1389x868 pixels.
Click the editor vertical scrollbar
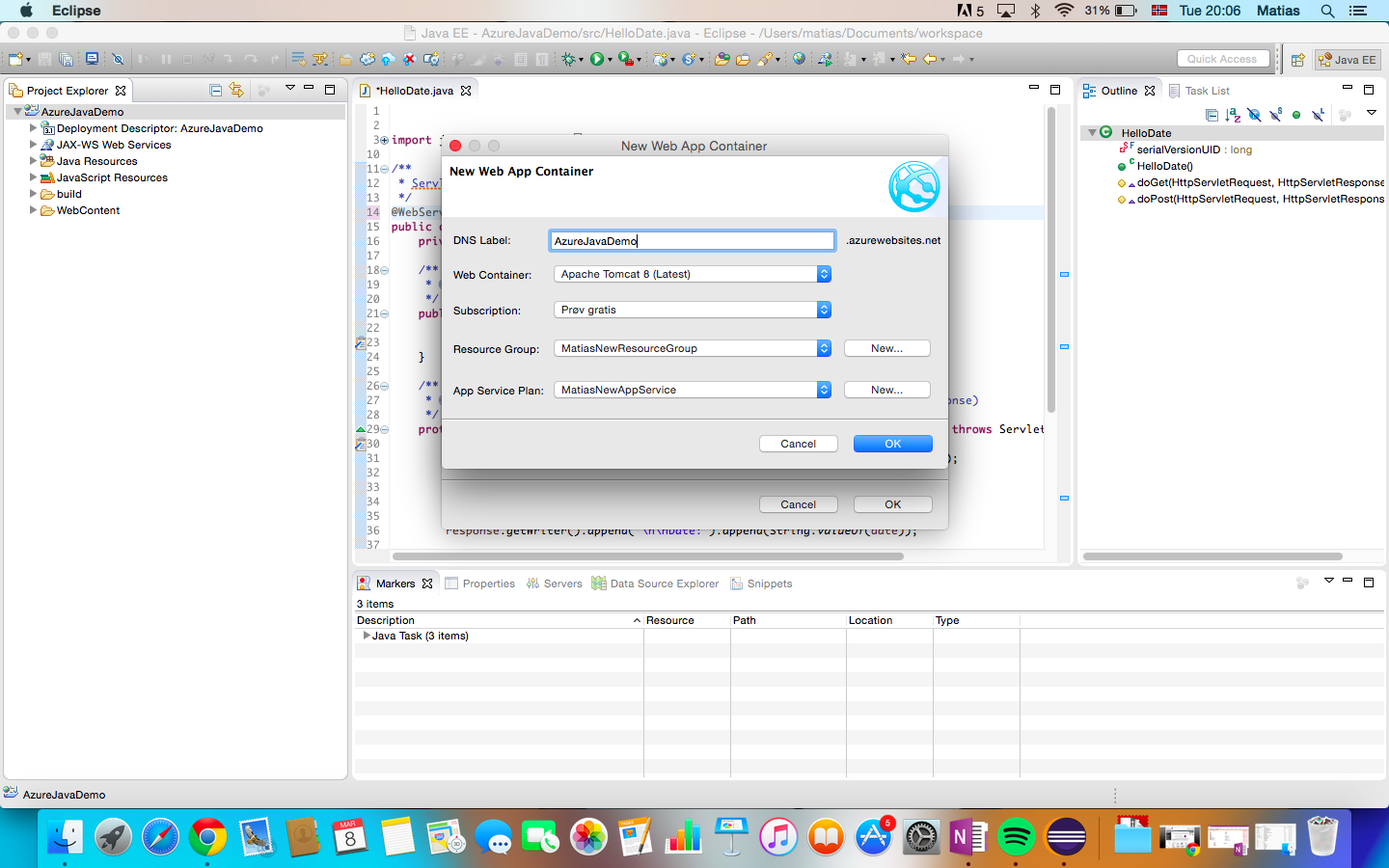(1051, 260)
